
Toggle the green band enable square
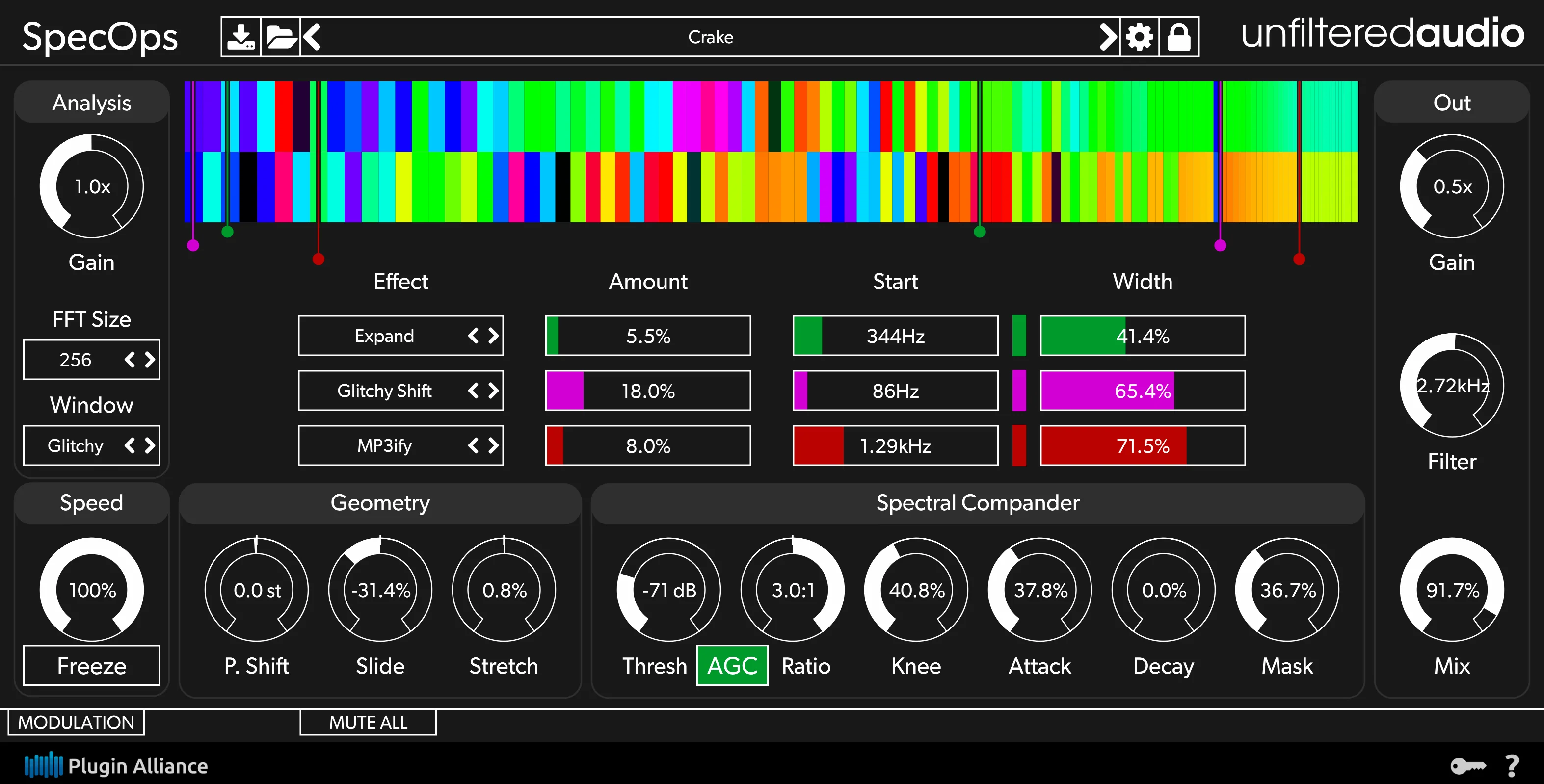[1019, 336]
